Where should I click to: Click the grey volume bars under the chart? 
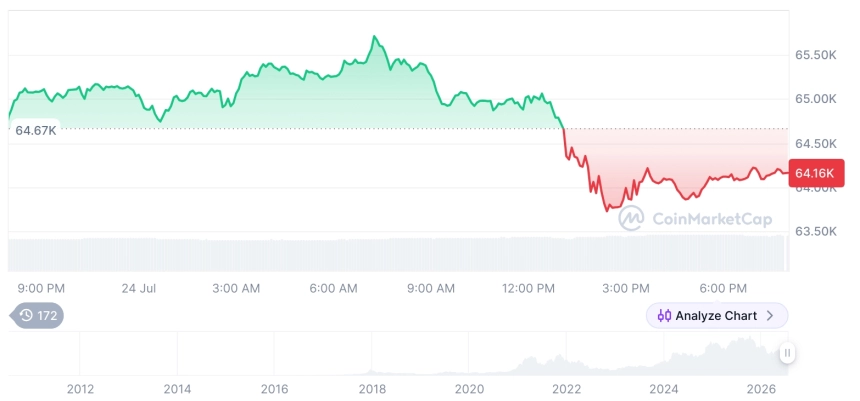[x=398, y=254]
